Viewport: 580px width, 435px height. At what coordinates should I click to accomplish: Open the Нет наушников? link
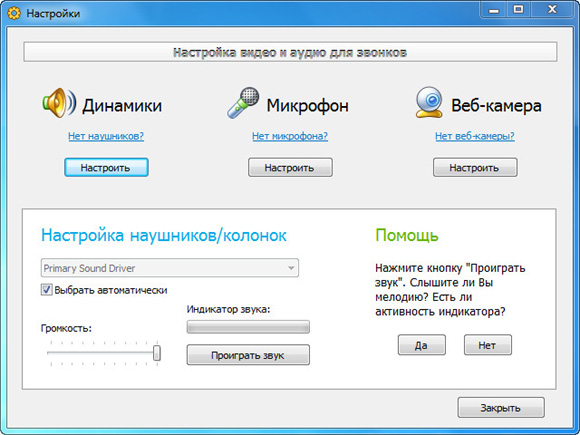pyautogui.click(x=106, y=136)
